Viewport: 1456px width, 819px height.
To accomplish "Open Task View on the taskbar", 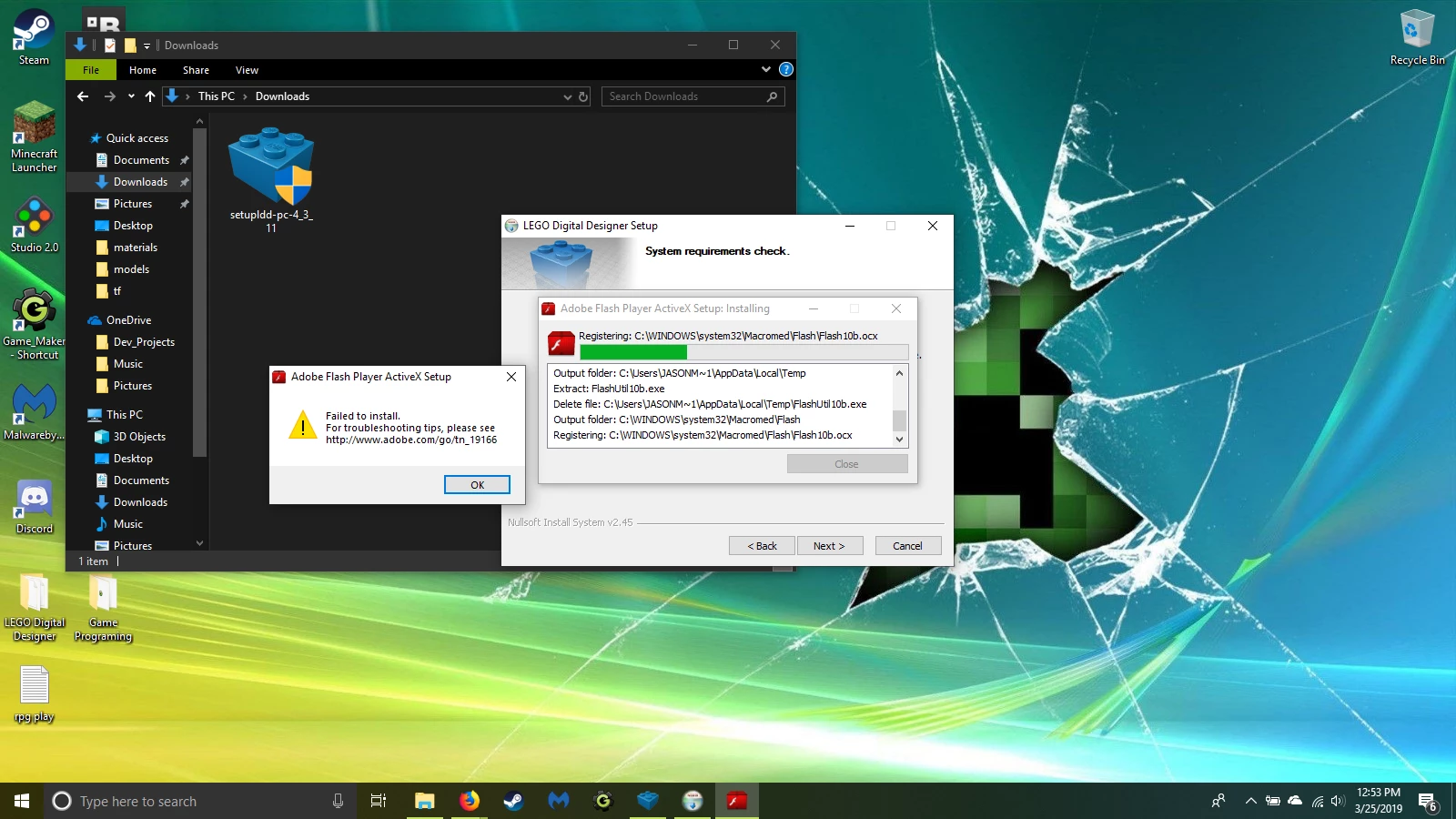I will coord(379,801).
